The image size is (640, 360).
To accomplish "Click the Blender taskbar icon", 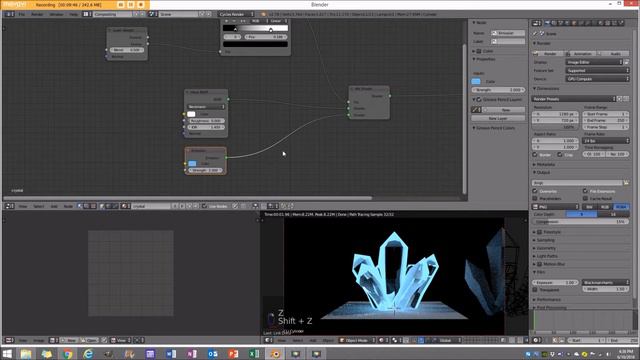I will [275, 353].
